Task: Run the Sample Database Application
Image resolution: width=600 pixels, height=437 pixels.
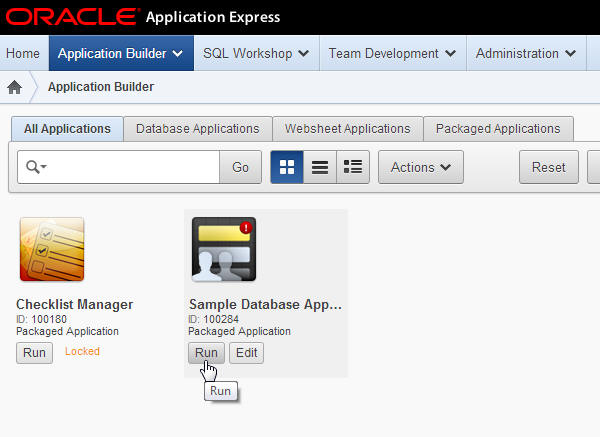Action: click(x=206, y=352)
